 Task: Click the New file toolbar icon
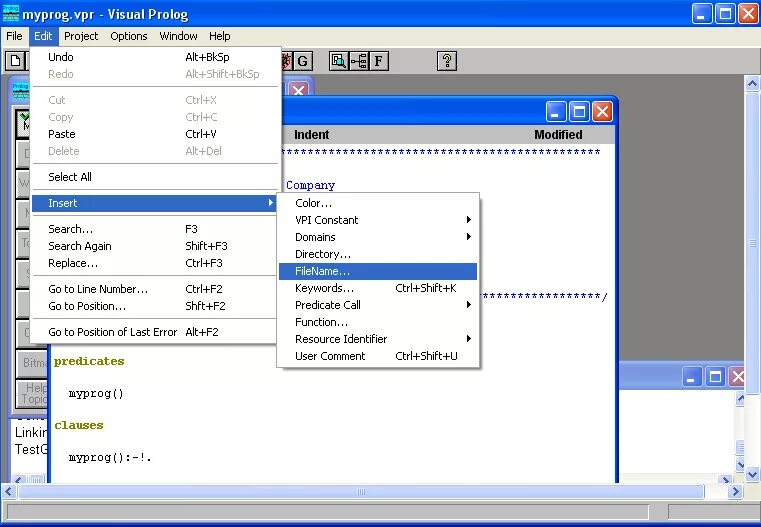tap(15, 61)
